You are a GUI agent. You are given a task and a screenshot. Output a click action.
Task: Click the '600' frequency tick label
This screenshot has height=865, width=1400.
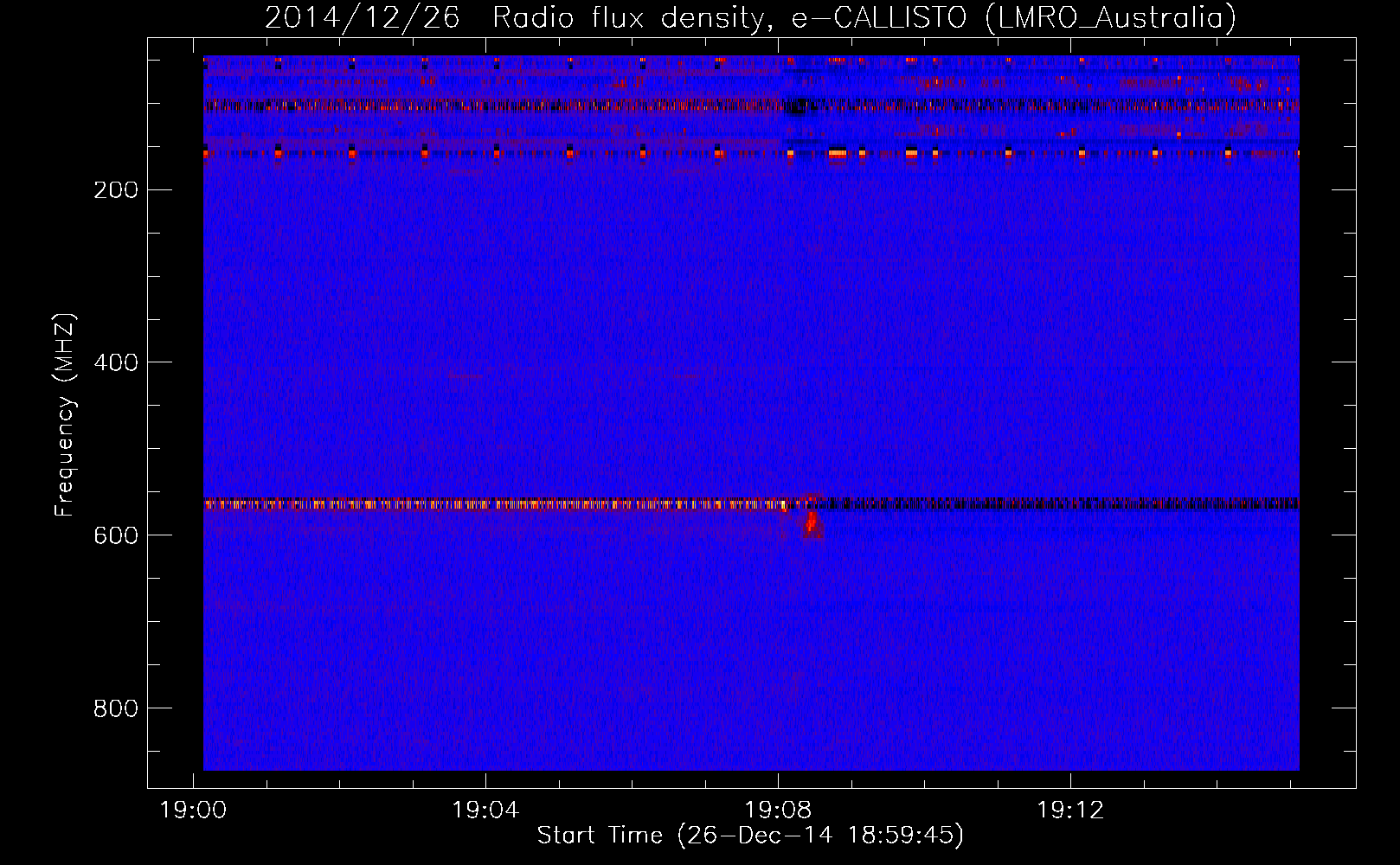tap(115, 535)
